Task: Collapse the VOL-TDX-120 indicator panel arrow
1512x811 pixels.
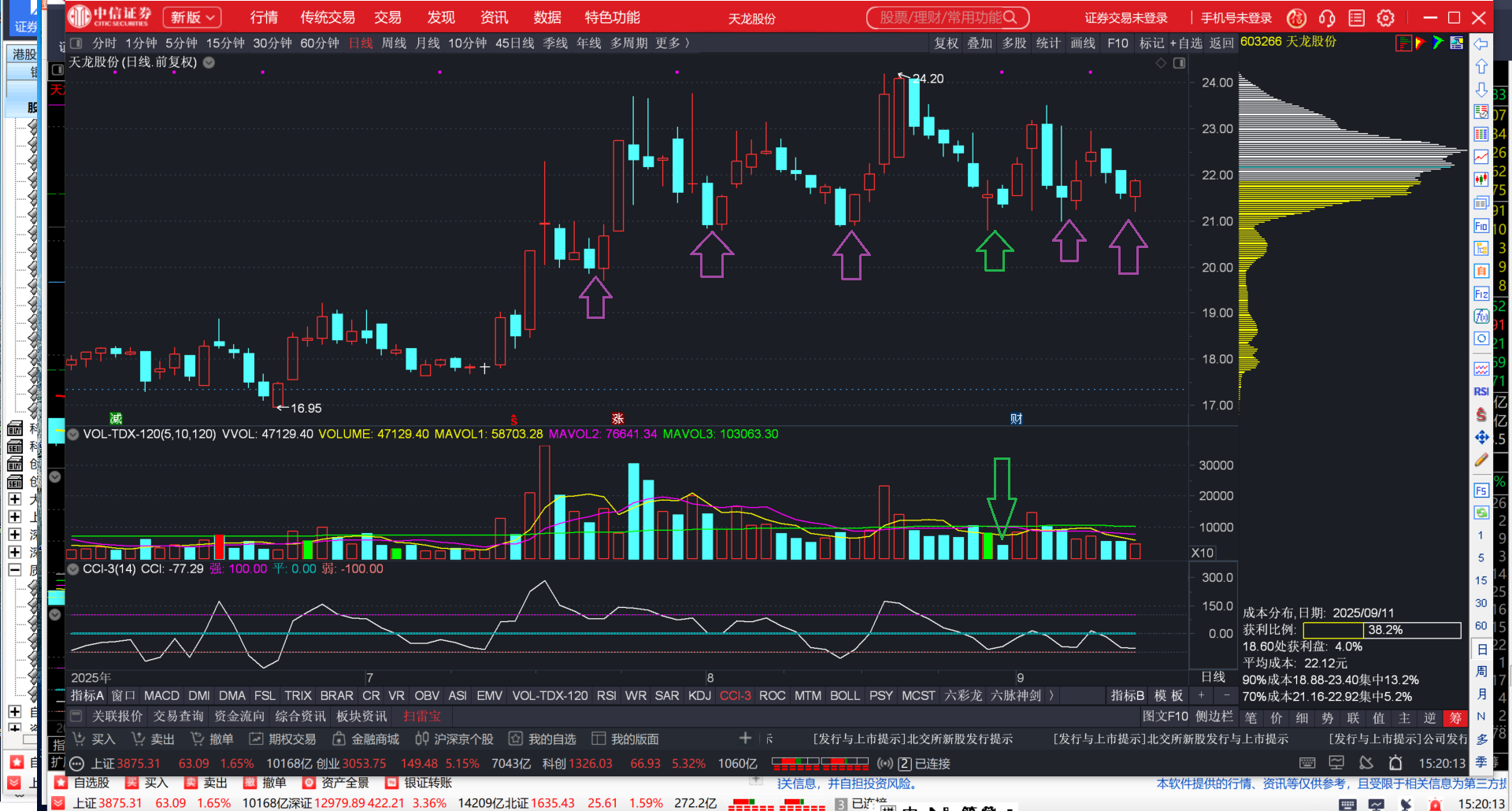Action: point(73,435)
